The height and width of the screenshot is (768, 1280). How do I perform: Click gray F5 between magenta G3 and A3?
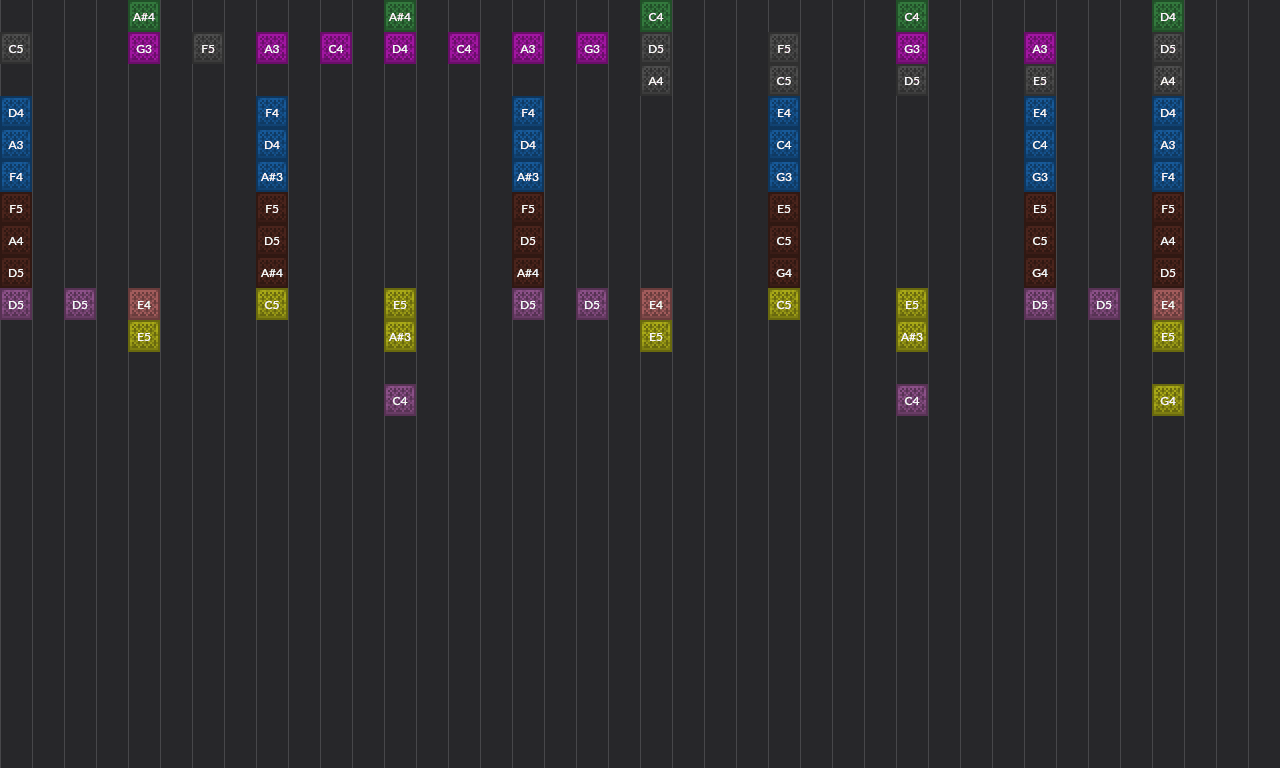208,48
